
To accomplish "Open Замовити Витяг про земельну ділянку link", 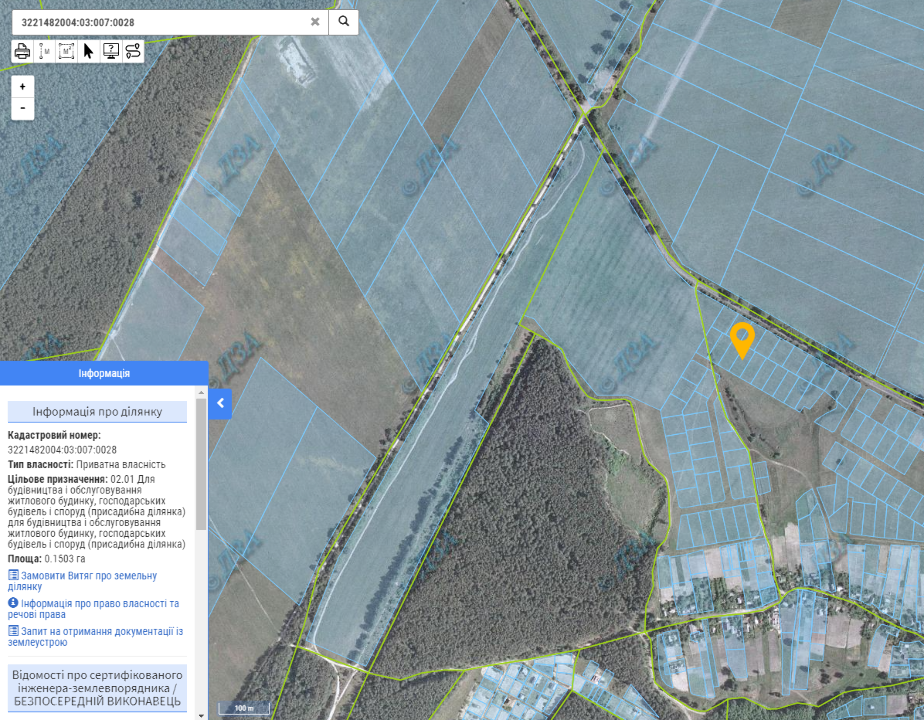I will 82,581.
